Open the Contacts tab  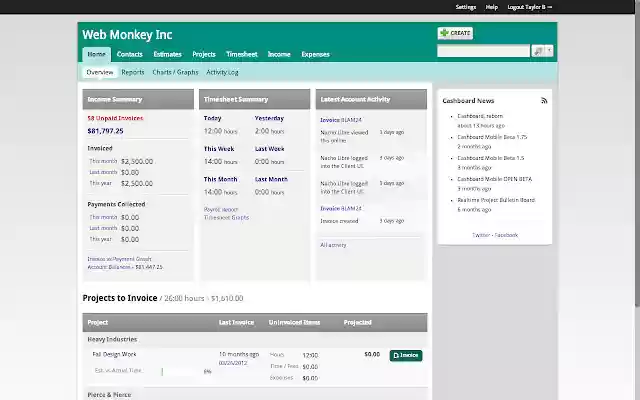click(x=129, y=54)
